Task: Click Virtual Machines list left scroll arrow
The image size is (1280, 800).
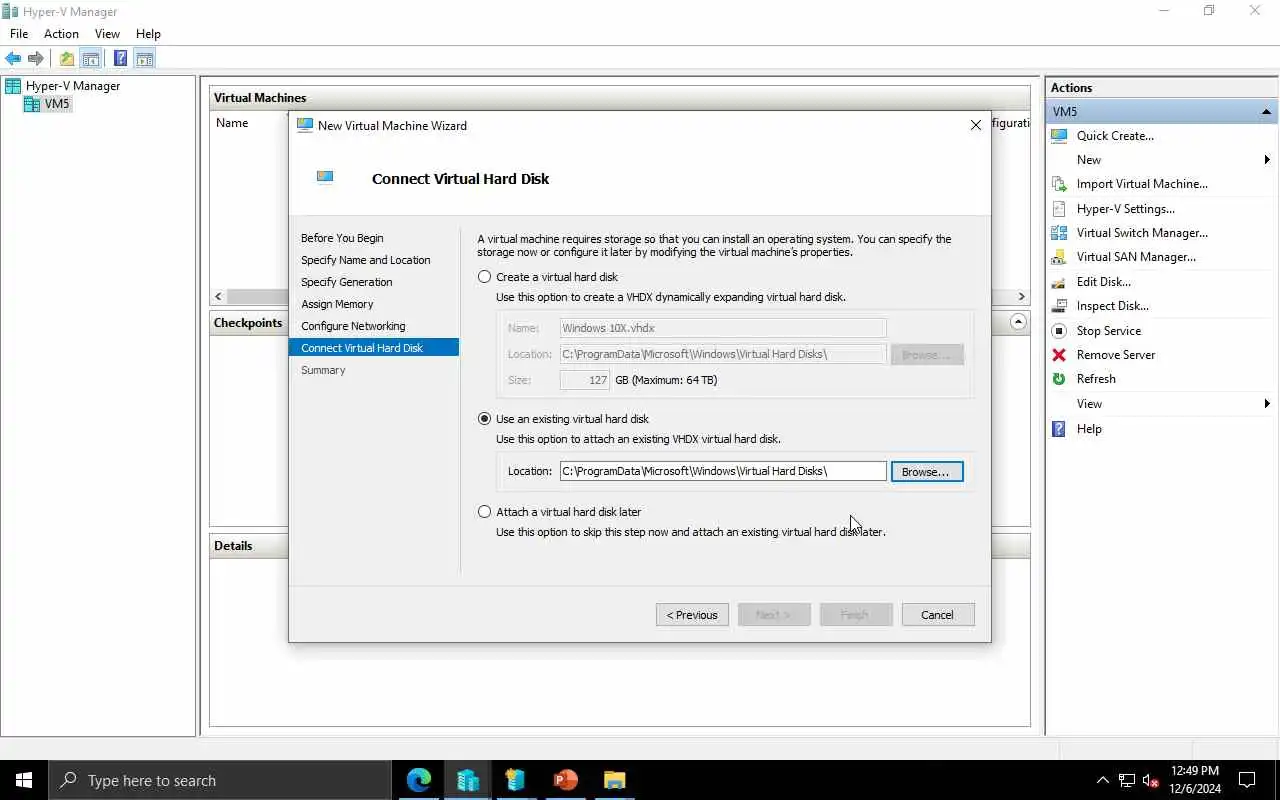Action: point(218,297)
